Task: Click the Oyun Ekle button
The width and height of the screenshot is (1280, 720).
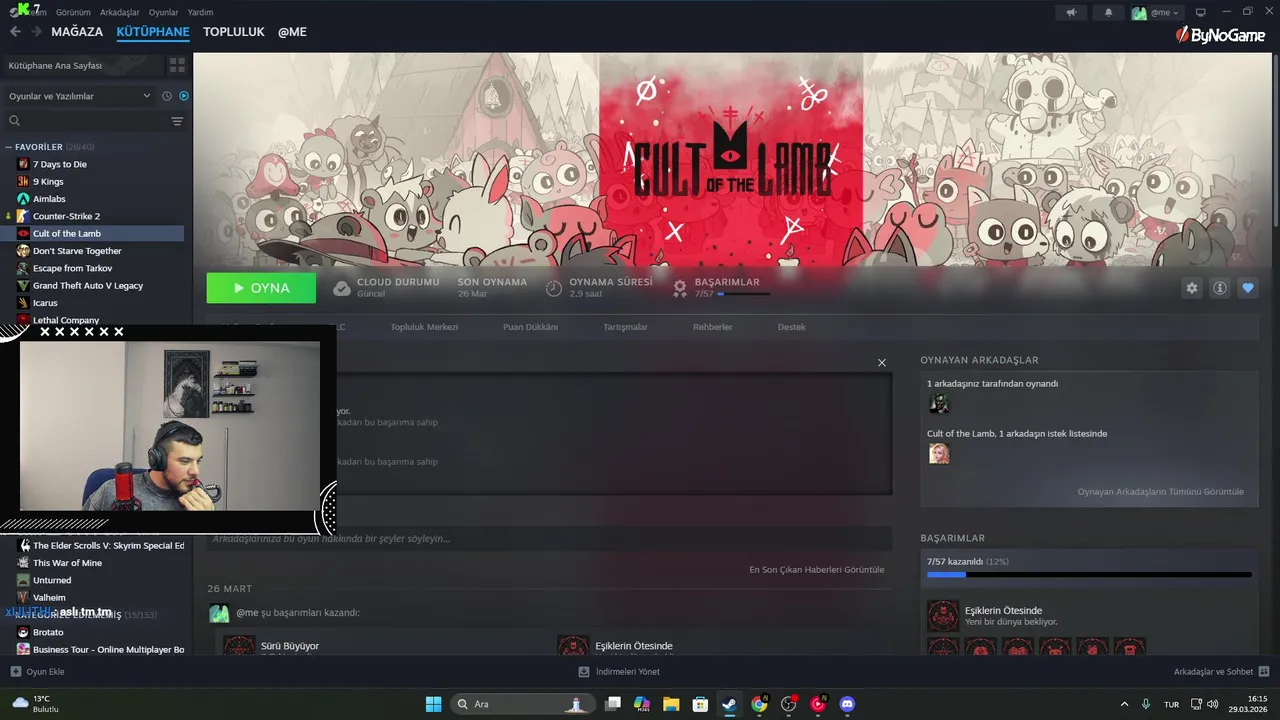Action: pyautogui.click(x=37, y=672)
